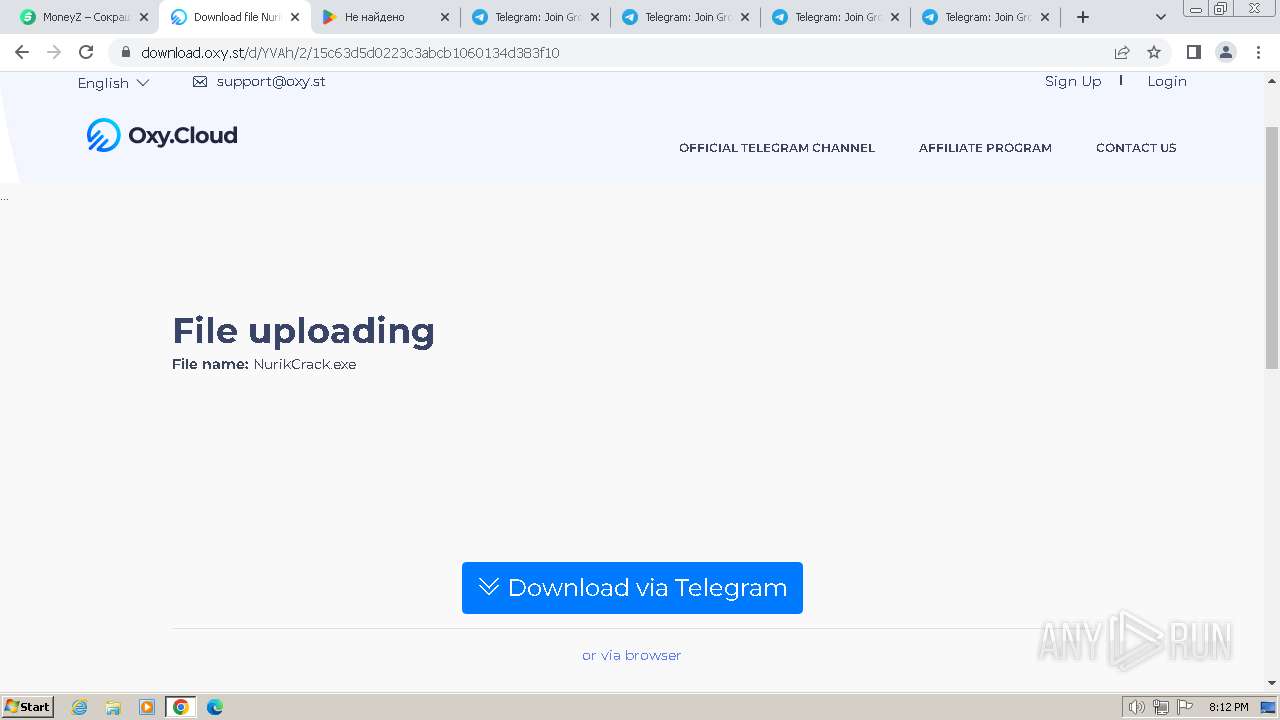
Task: Click the show desktop button
Action: (1269, 707)
